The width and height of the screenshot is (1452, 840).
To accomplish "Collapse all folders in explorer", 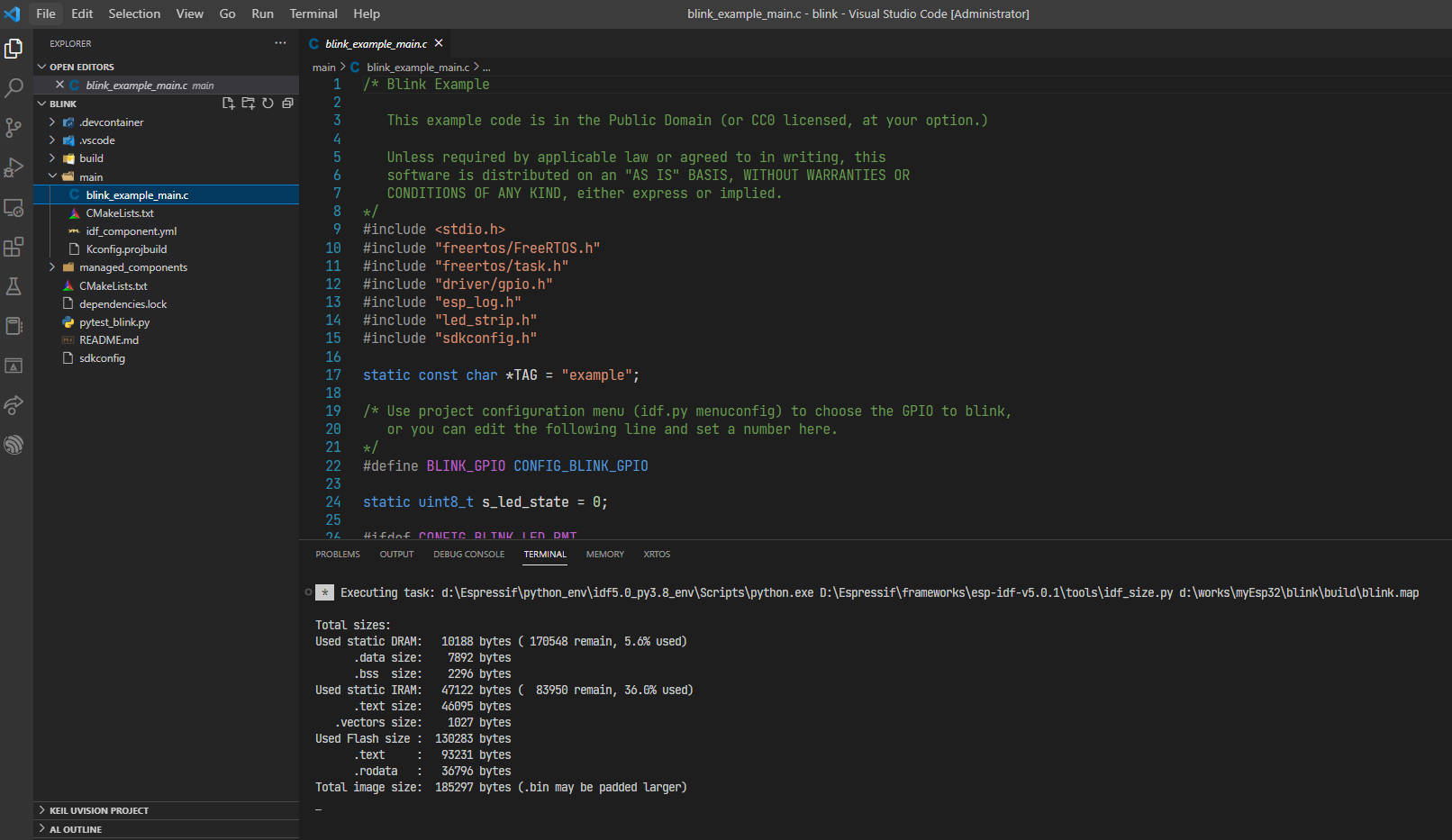I will coord(287,104).
